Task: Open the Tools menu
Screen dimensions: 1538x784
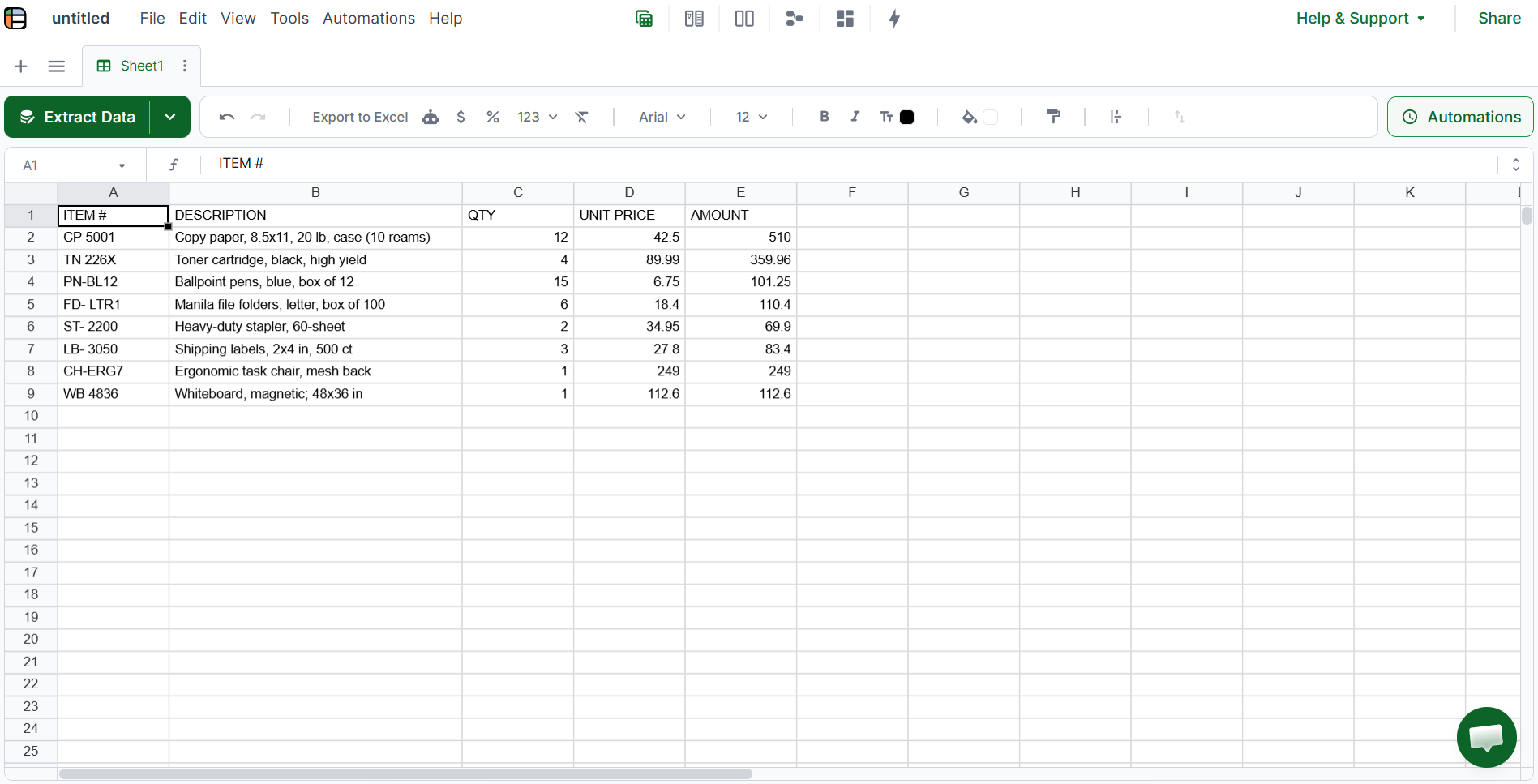Action: (289, 18)
